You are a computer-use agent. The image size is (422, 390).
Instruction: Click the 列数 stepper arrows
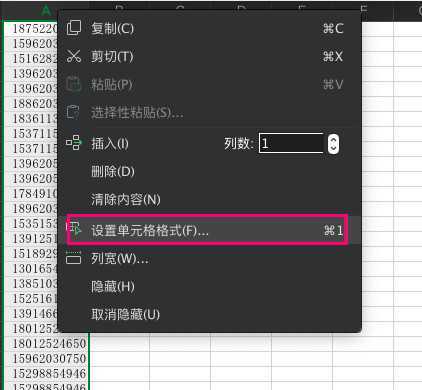[x=333, y=144]
